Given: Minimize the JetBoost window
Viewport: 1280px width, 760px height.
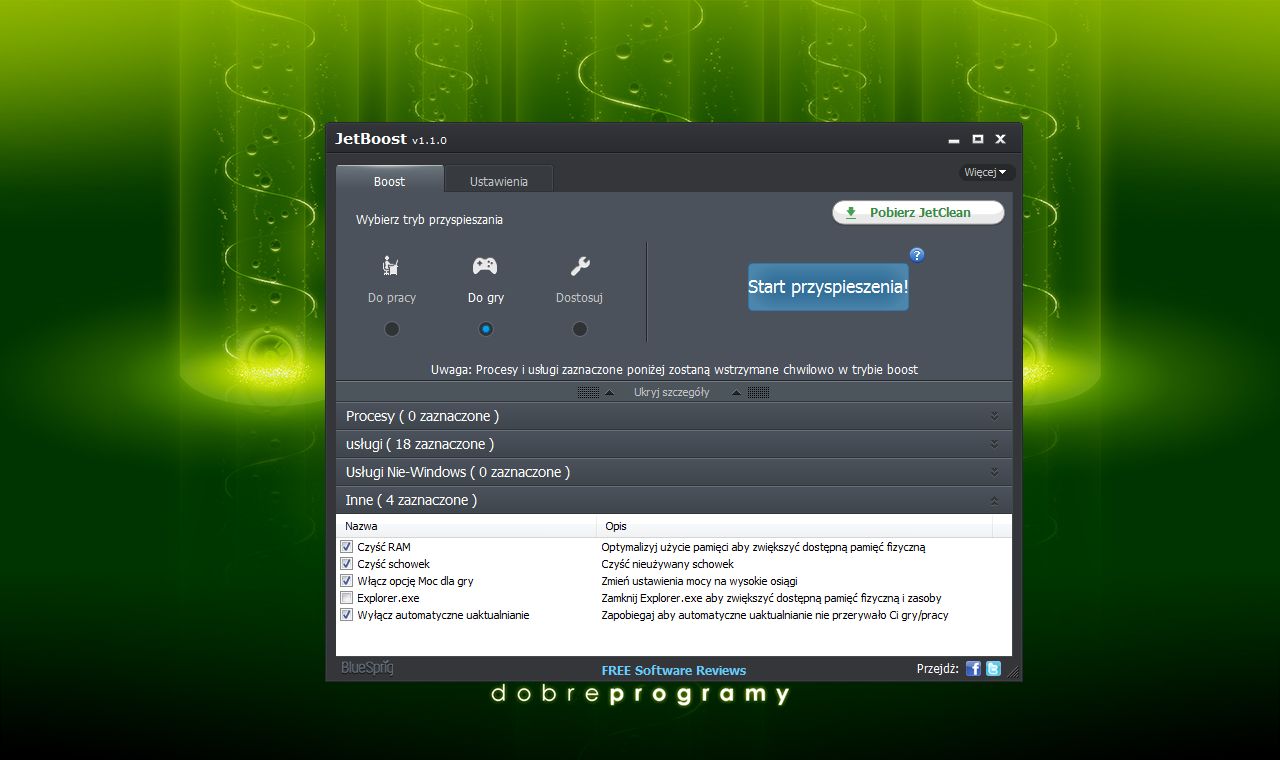Looking at the screenshot, I should (954, 140).
